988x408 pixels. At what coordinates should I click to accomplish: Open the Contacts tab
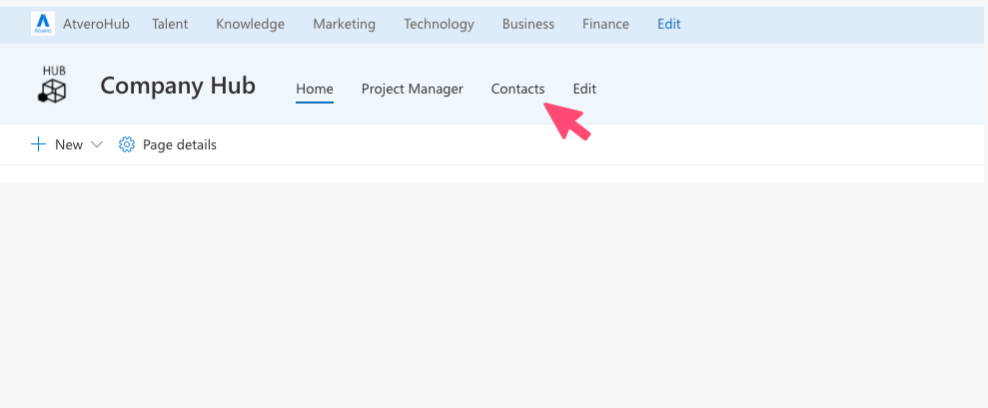518,89
